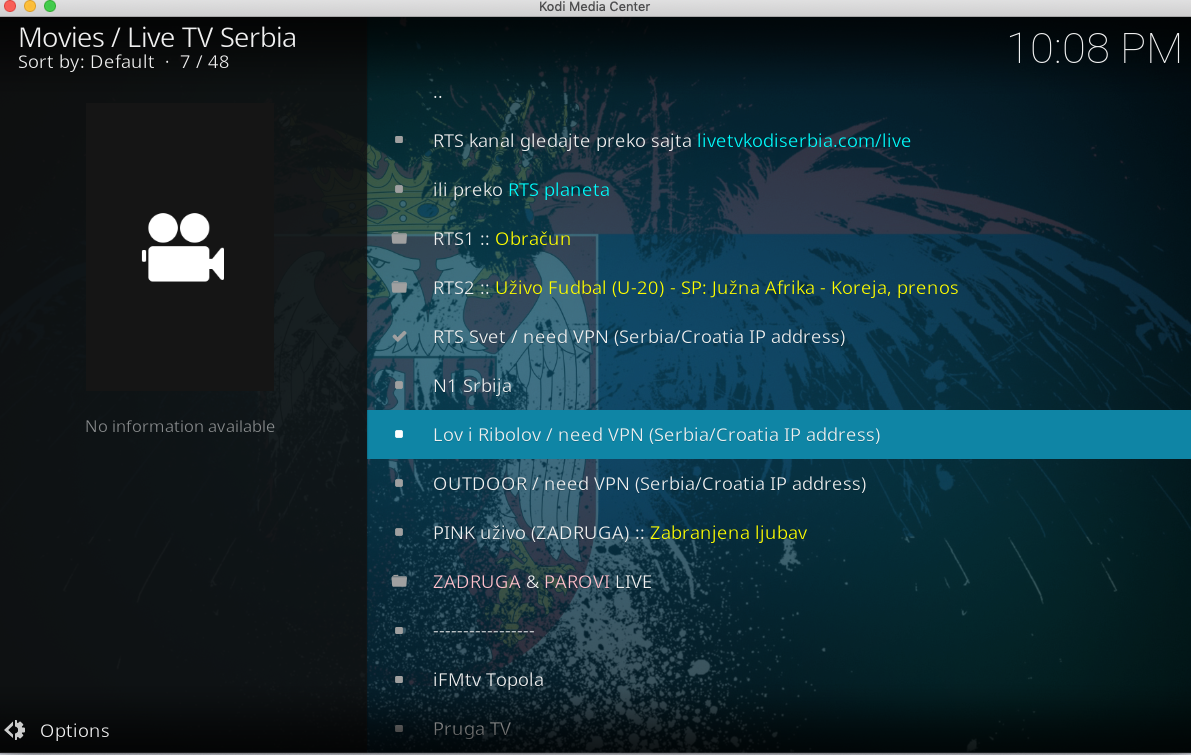This screenshot has width=1191, height=755.
Task: Maximize Kodi window with green button
Action: pos(49,6)
